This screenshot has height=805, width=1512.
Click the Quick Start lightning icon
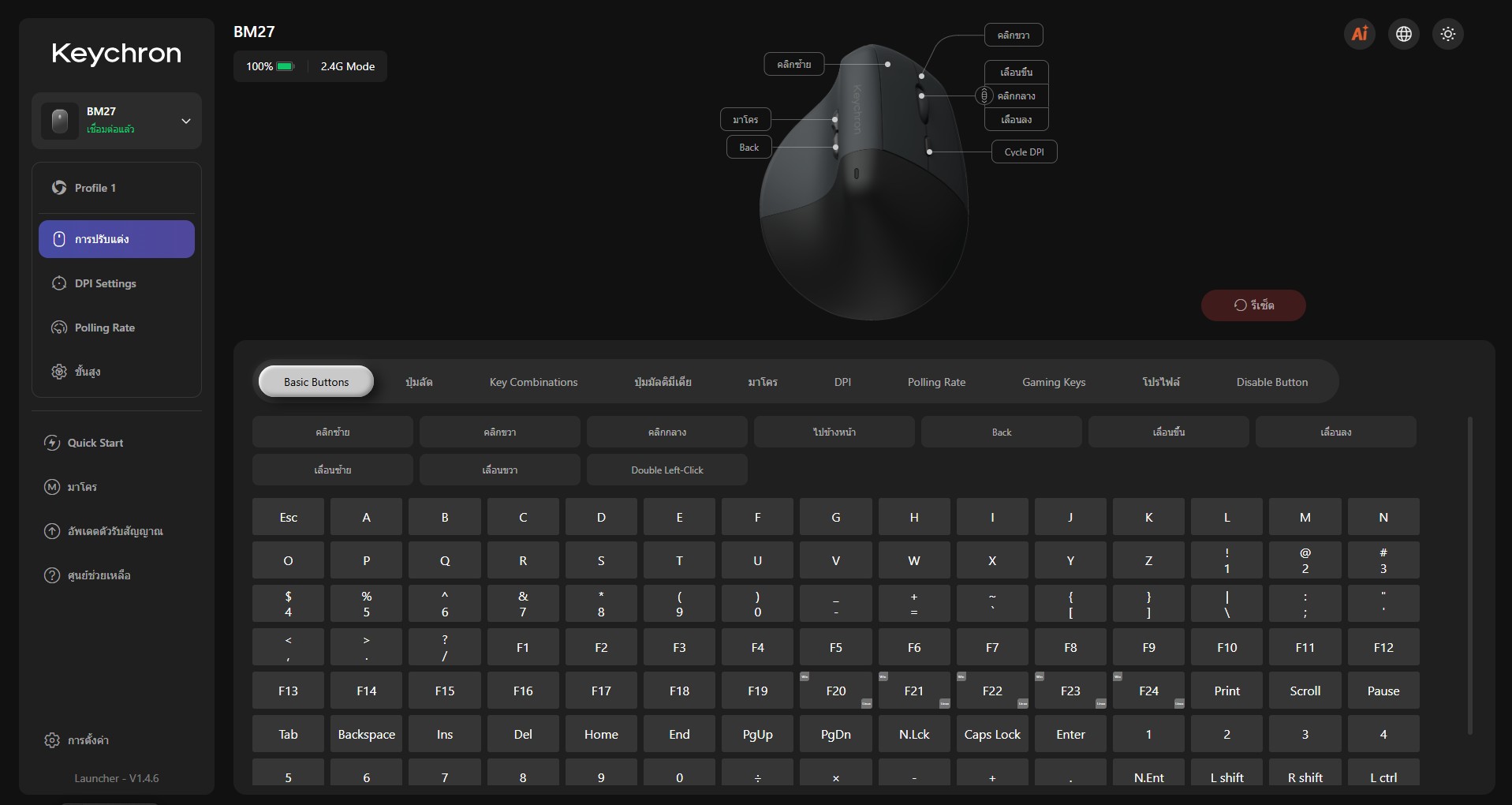(52, 443)
